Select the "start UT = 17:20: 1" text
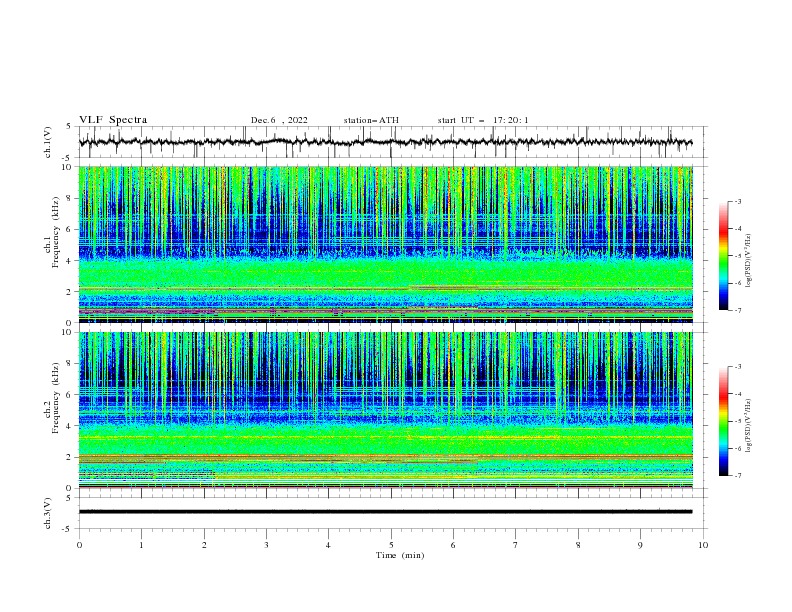792x612 pixels. click(x=483, y=120)
